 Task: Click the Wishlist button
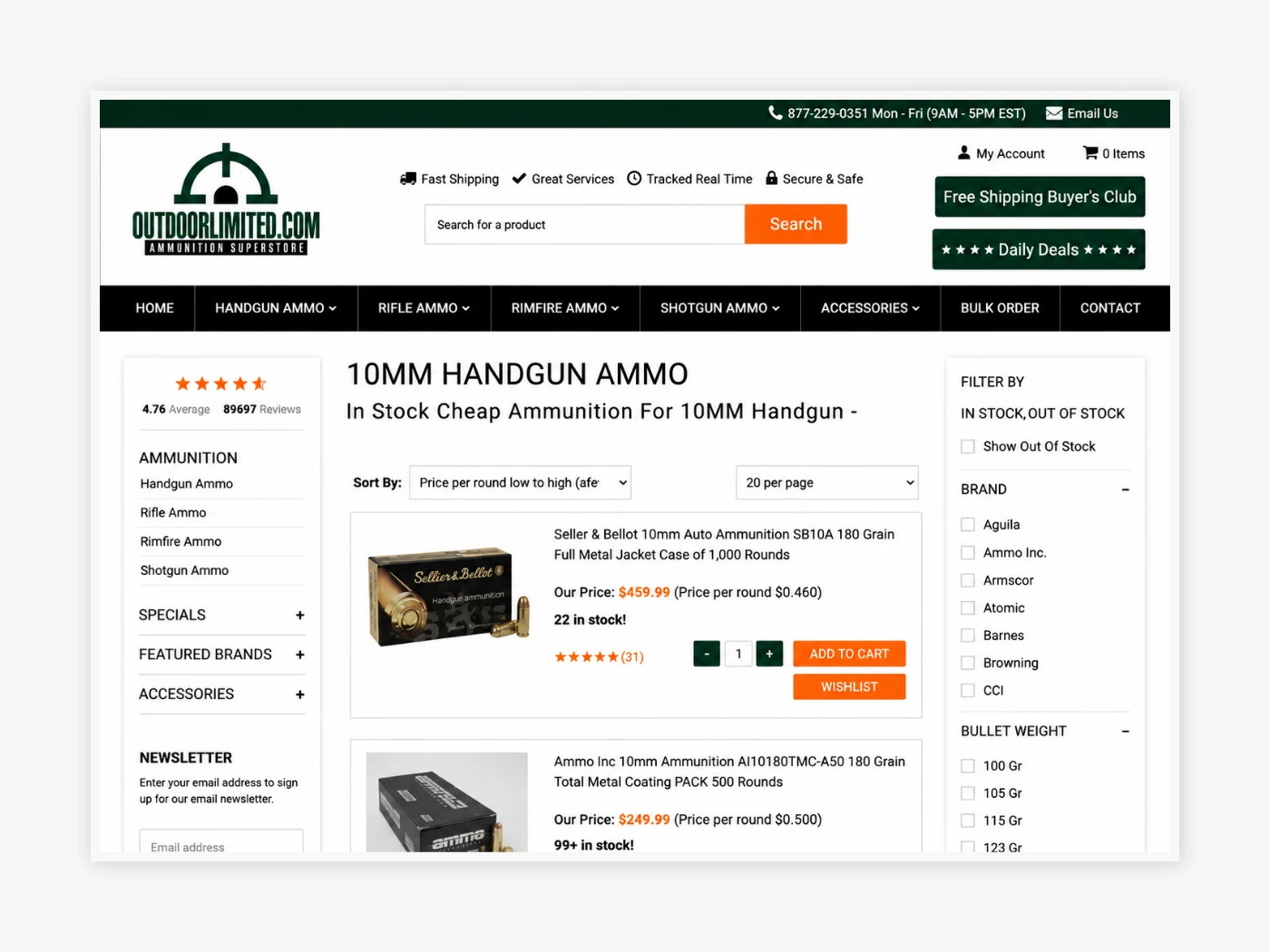tap(849, 687)
